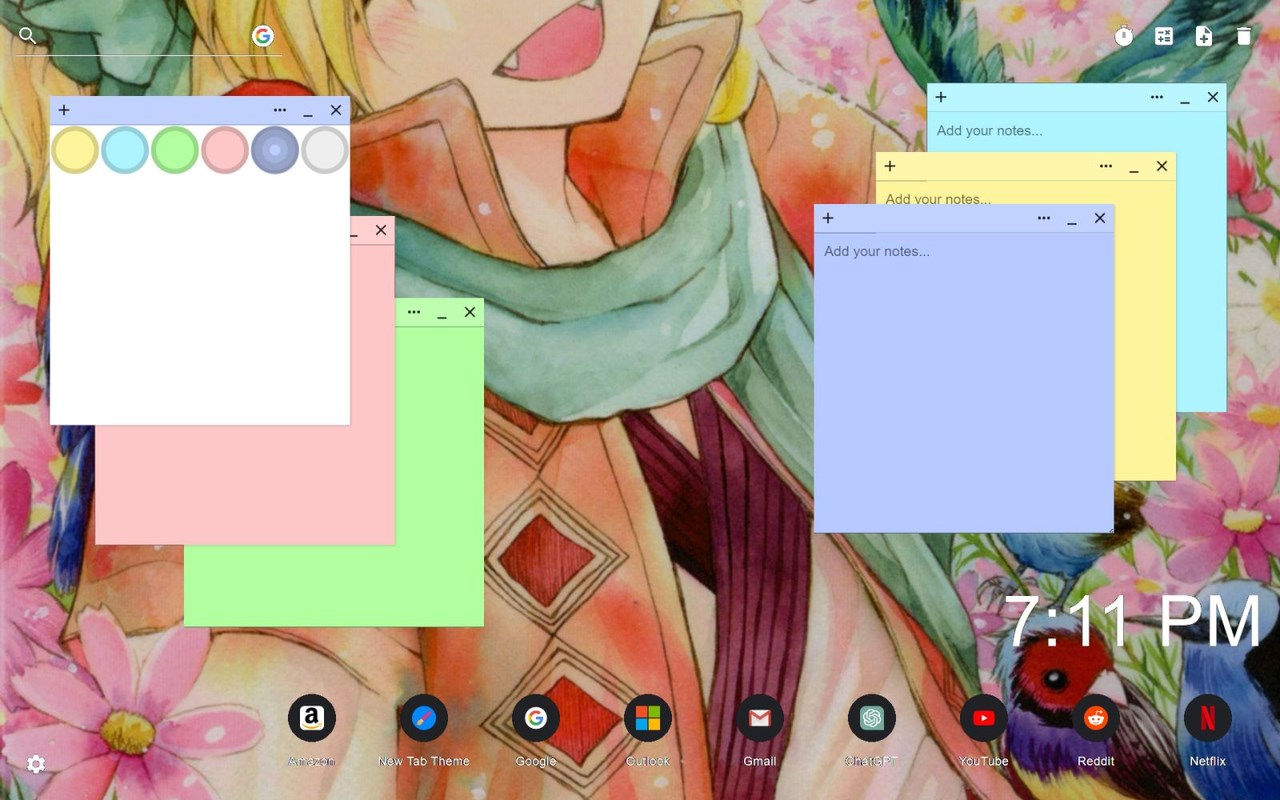Open the Outlook shortcut
The height and width of the screenshot is (800, 1280).
648,718
